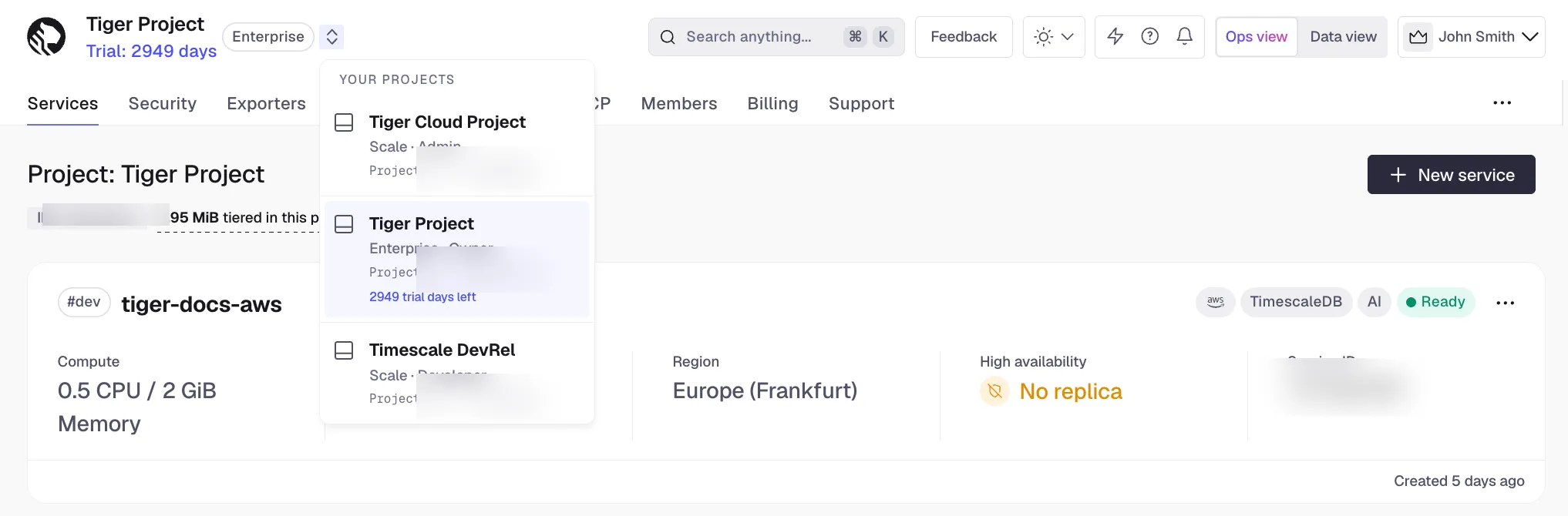The height and width of the screenshot is (516, 1568).
Task: Click the Timescale DevRel layout icon
Action: pos(344,350)
